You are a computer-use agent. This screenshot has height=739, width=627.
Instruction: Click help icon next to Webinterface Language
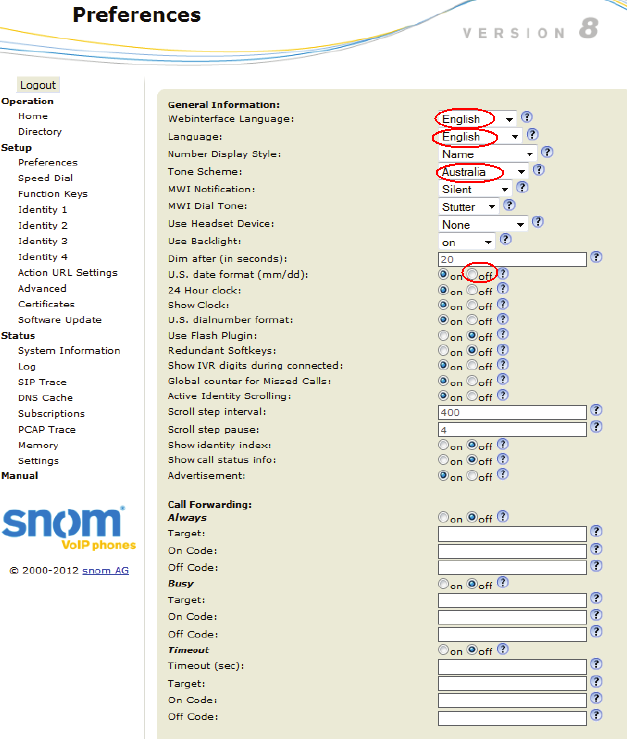[x=526, y=118]
